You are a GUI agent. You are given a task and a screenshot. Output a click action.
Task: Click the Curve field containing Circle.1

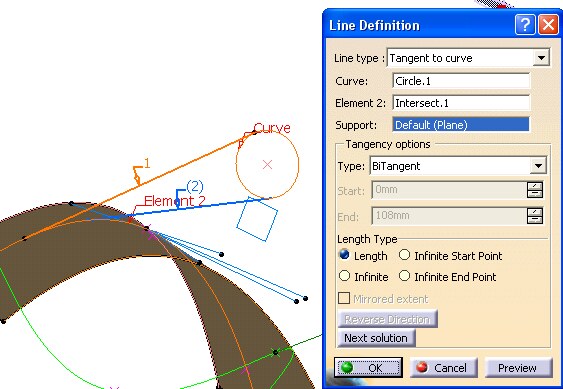pos(461,81)
